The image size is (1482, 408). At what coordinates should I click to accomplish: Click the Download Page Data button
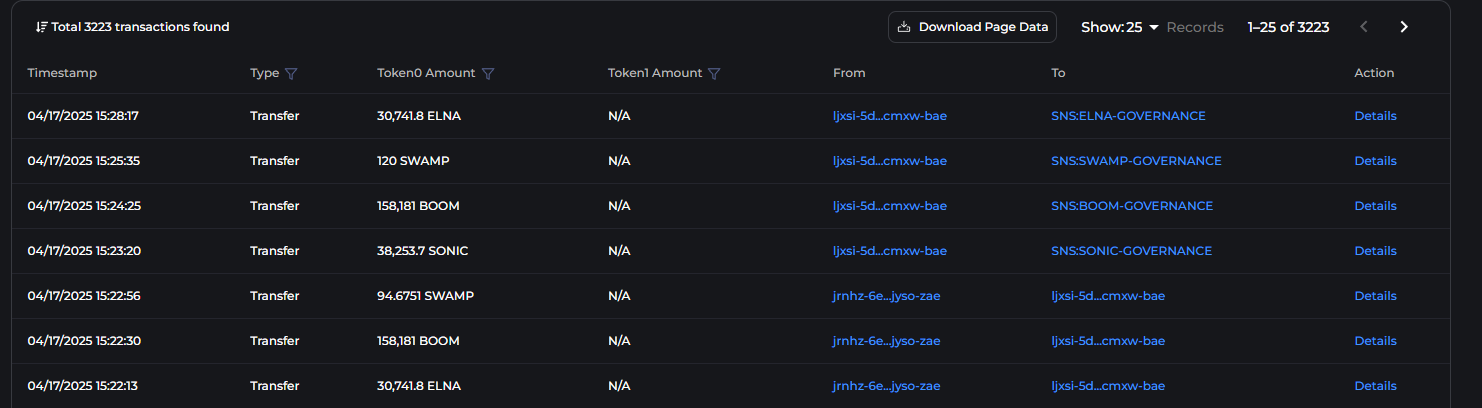coord(972,27)
